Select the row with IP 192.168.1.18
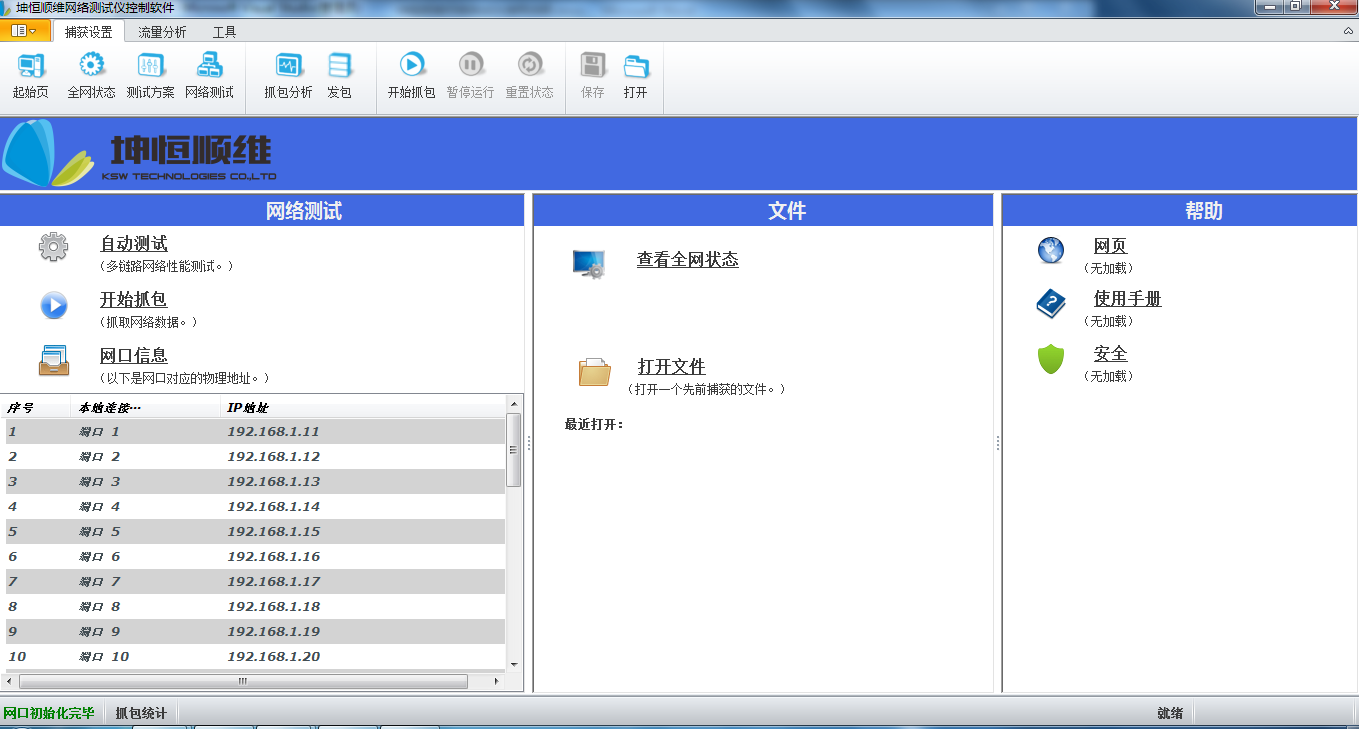The image size is (1359, 729). coord(256,607)
